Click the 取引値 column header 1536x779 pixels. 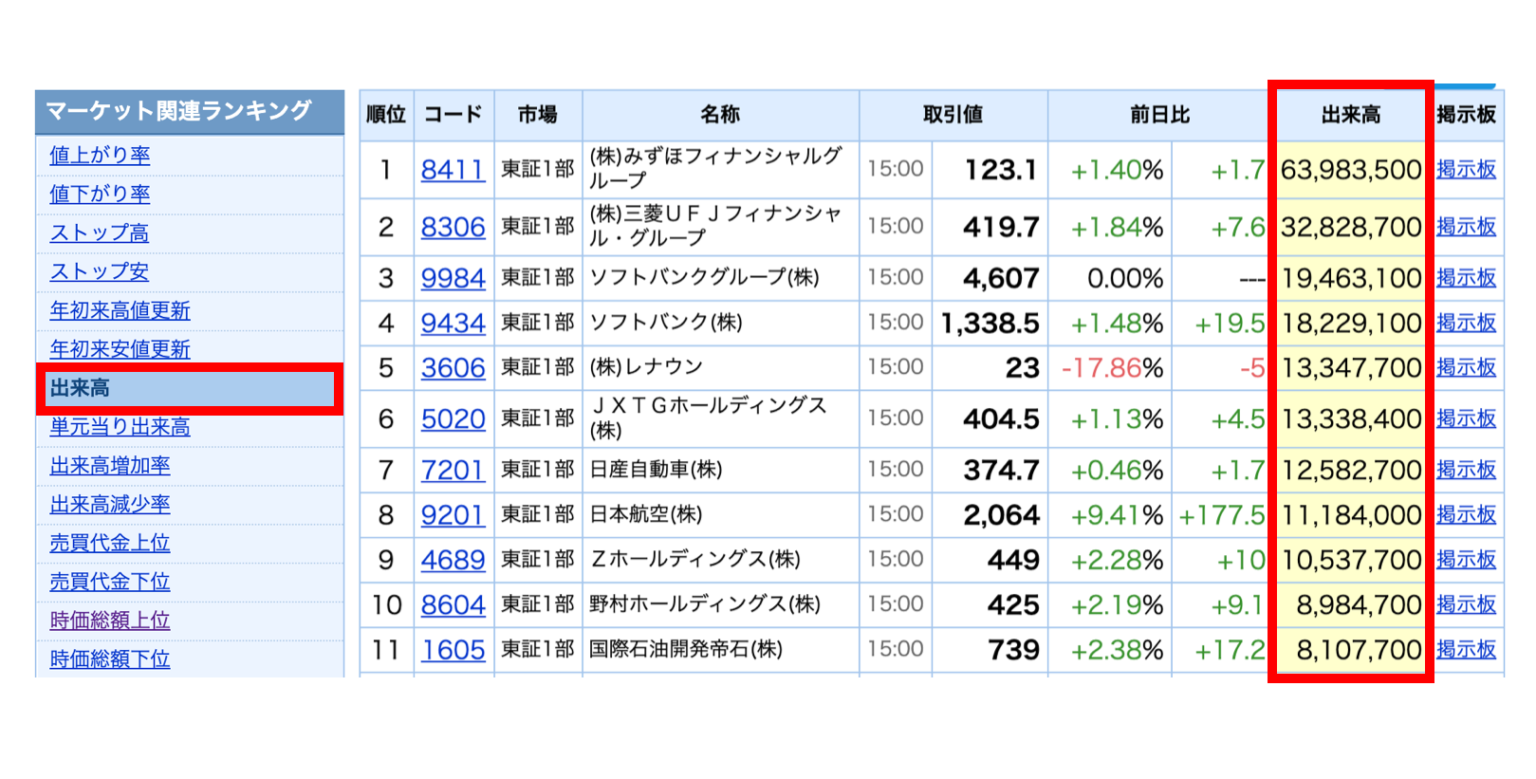(x=952, y=115)
